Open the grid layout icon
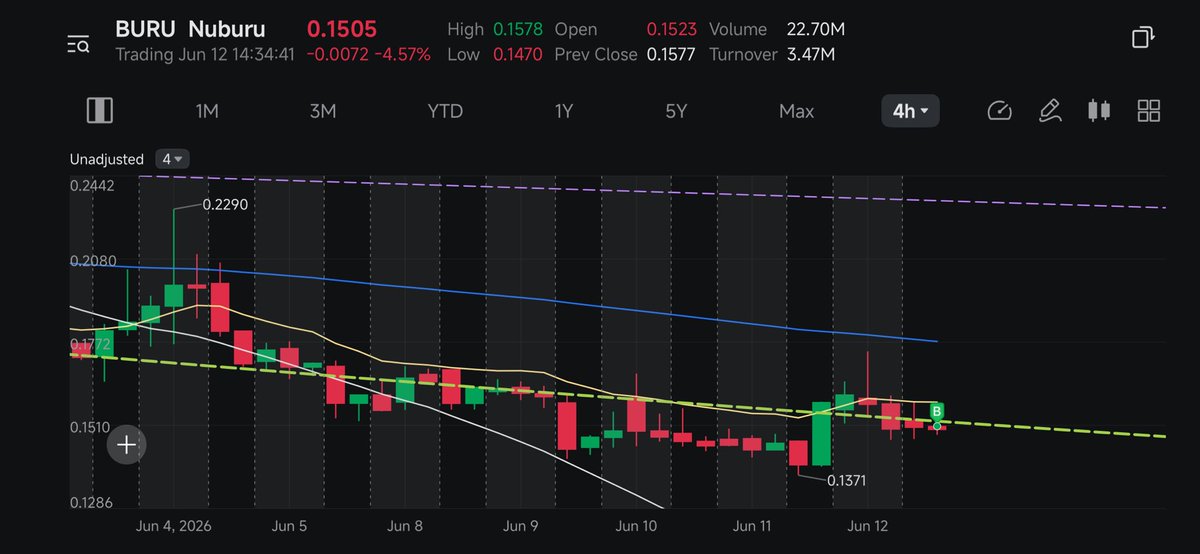The width and height of the screenshot is (1200, 554). (1149, 111)
